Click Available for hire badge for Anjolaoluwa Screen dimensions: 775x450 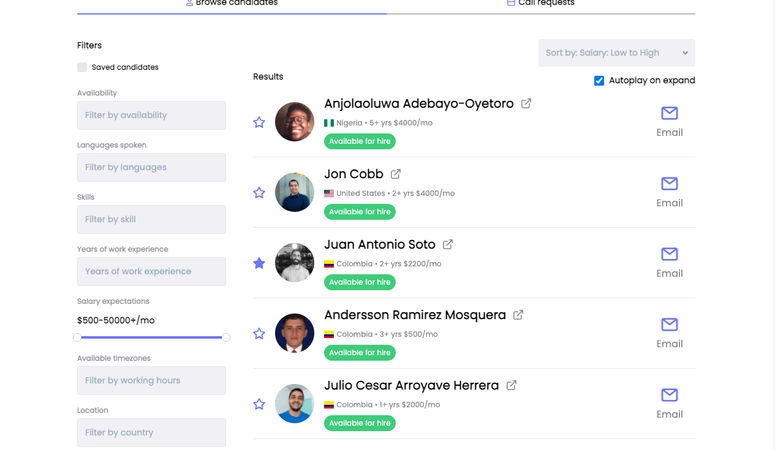[x=359, y=141]
